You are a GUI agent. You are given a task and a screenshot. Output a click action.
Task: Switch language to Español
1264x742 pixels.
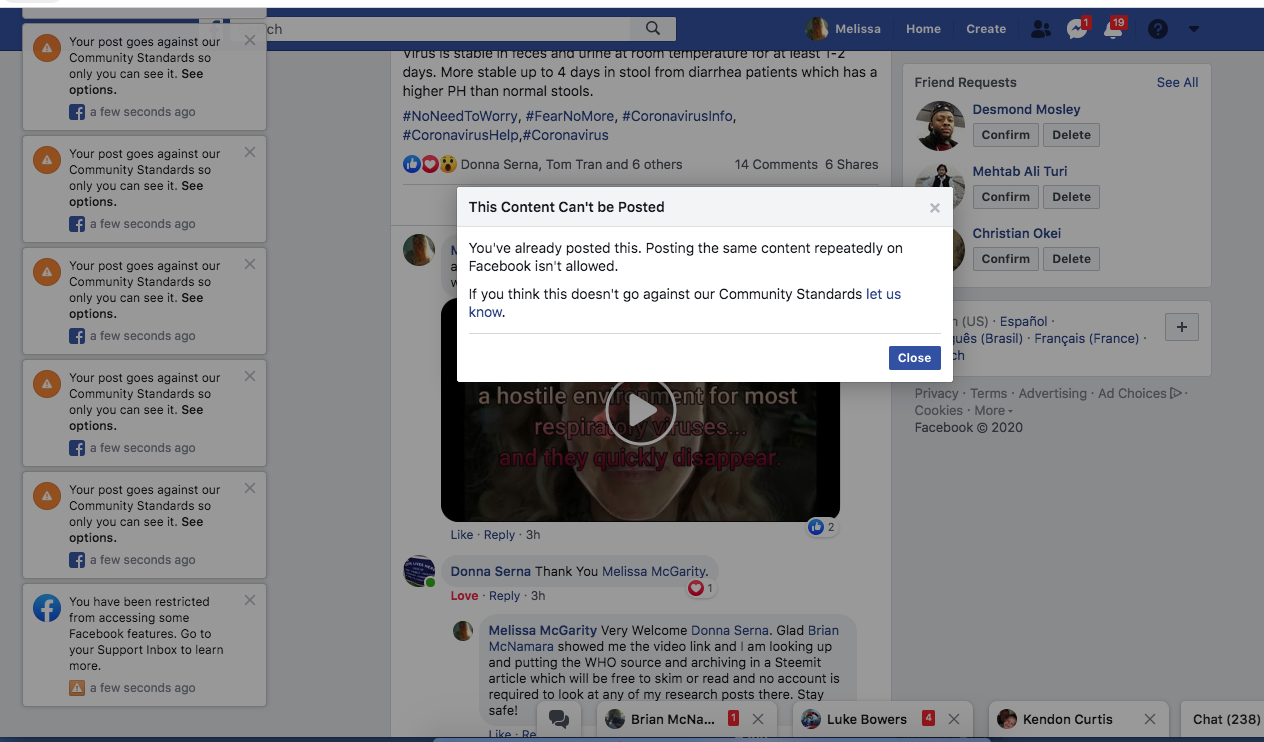pyautogui.click(x=1024, y=321)
